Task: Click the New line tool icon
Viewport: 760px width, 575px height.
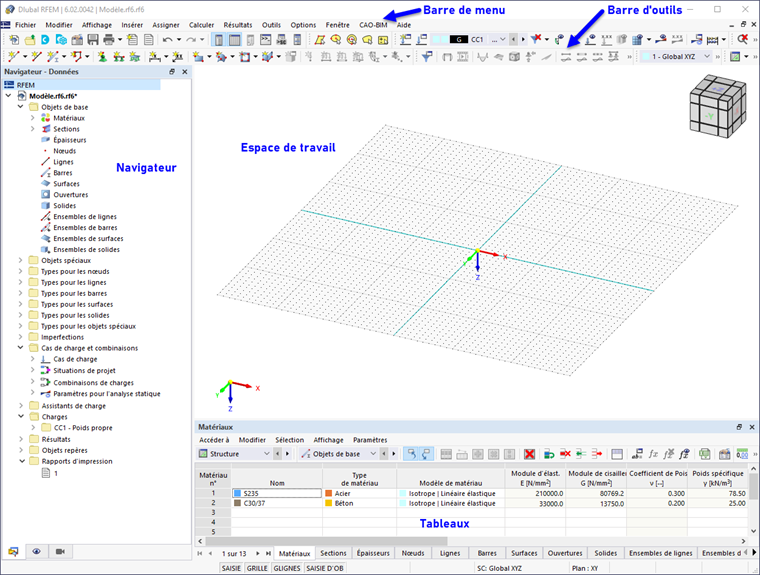Action: coord(36,57)
